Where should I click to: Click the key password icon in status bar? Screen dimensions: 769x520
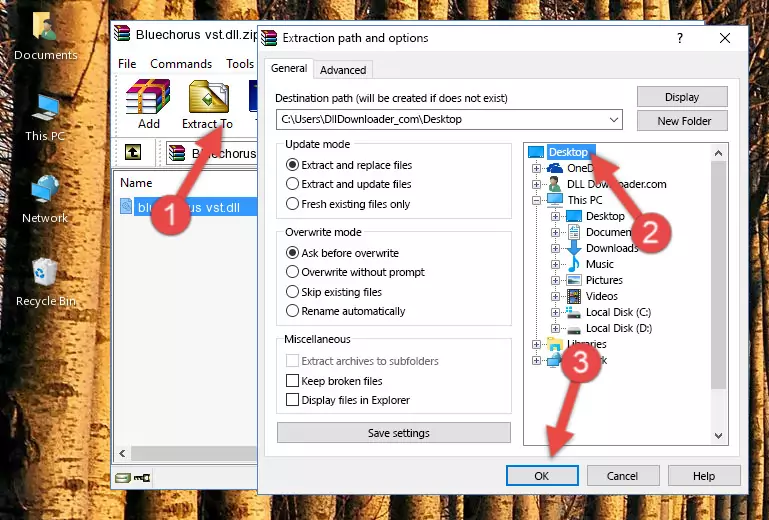(142, 477)
